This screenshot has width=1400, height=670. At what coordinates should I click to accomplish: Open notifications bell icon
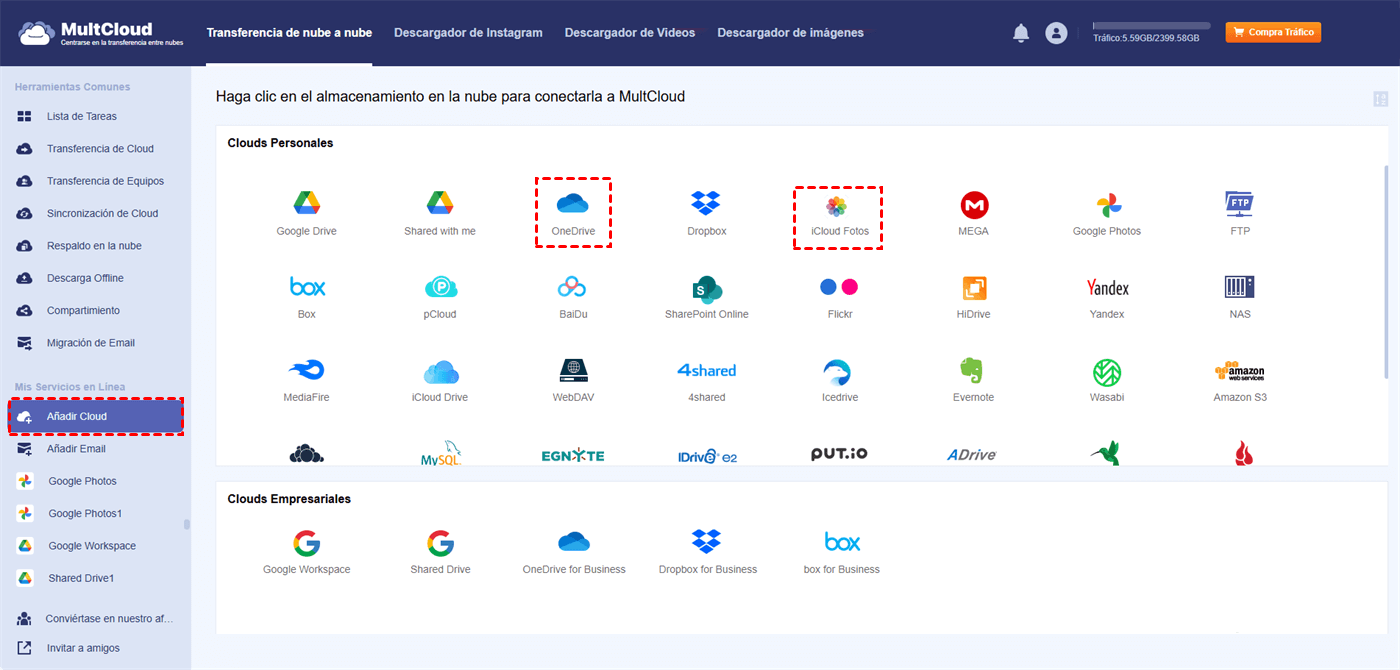pos(1021,33)
